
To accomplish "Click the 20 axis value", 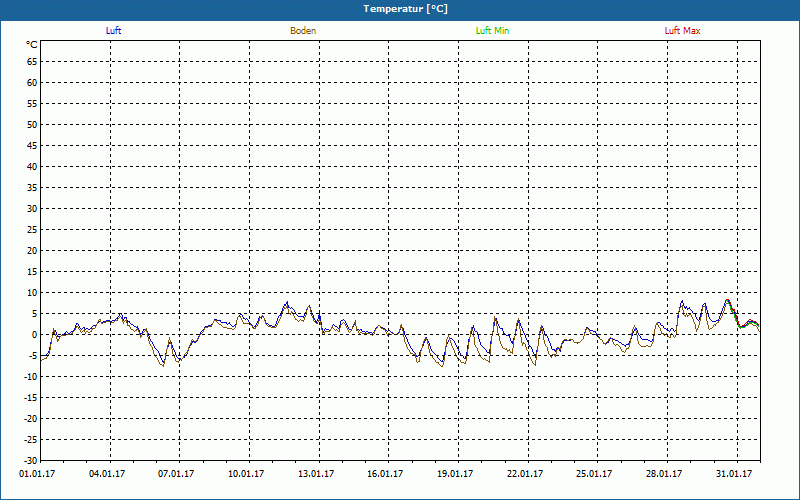I will pyautogui.click(x=32, y=251).
